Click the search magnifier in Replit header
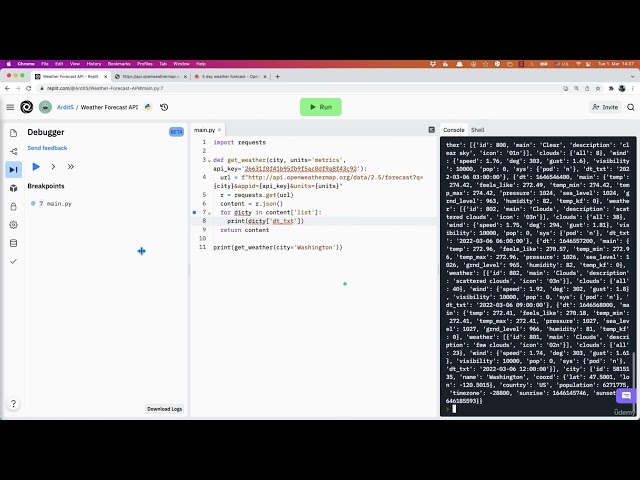The image size is (640, 480). (631, 107)
